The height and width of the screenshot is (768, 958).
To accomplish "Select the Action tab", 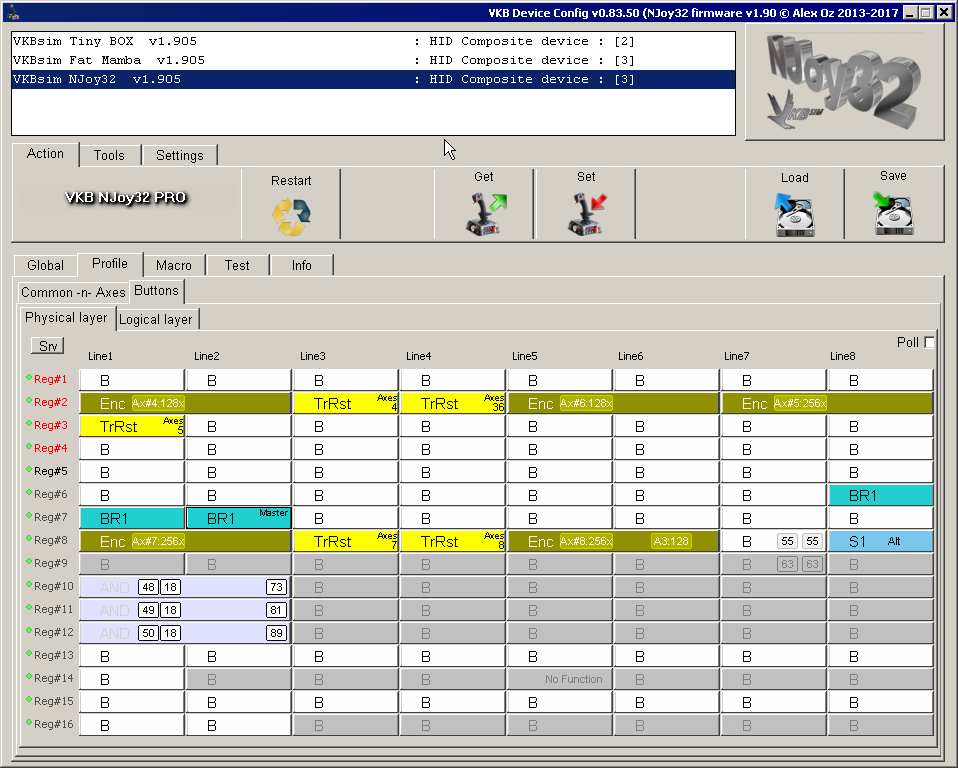I will pyautogui.click(x=45, y=154).
